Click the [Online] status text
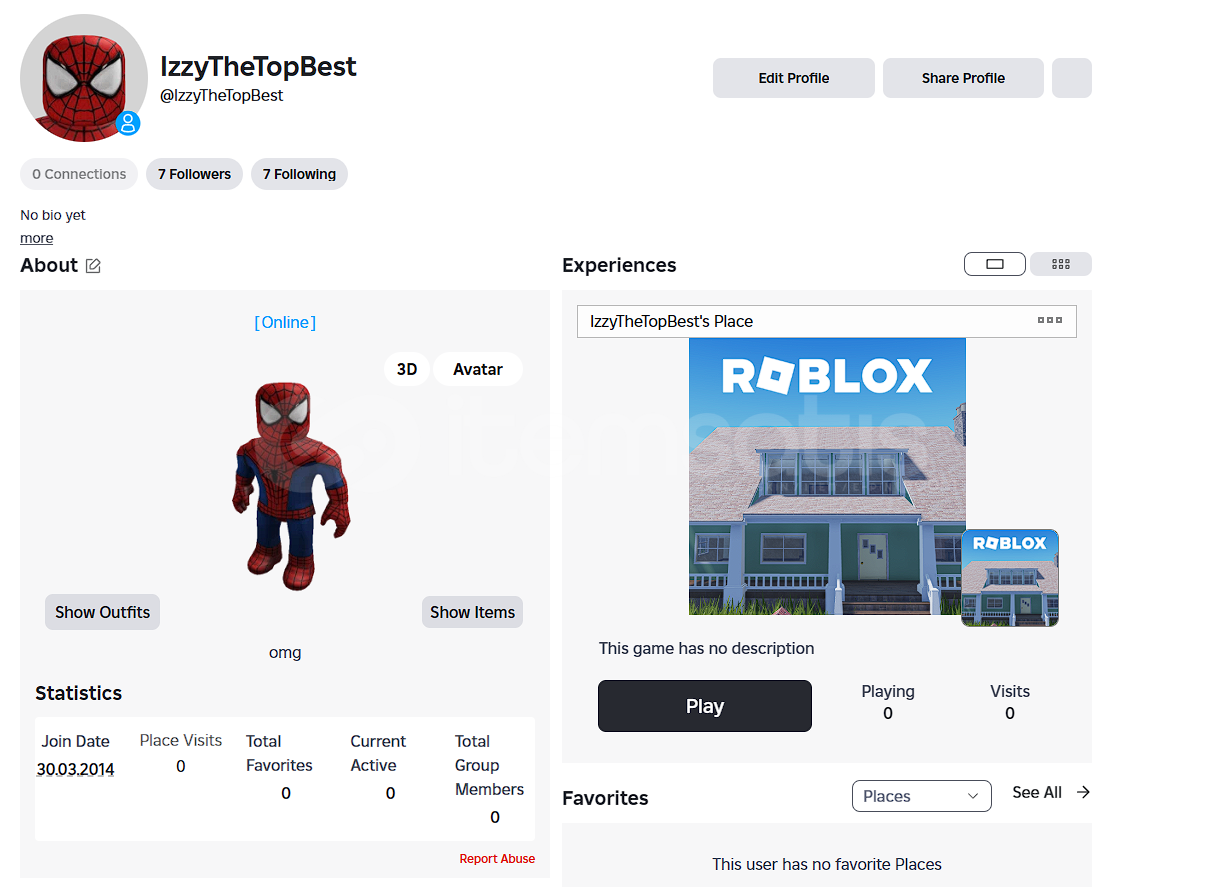This screenshot has height=887, width=1211. 285,322
